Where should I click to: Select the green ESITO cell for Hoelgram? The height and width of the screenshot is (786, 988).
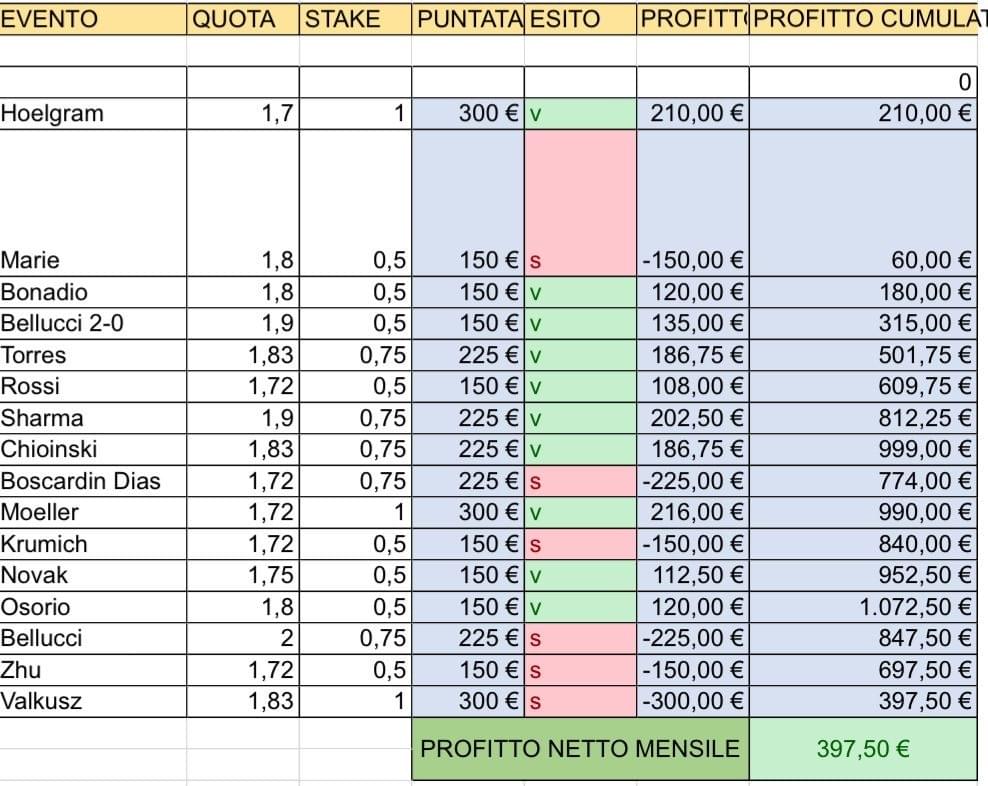580,114
